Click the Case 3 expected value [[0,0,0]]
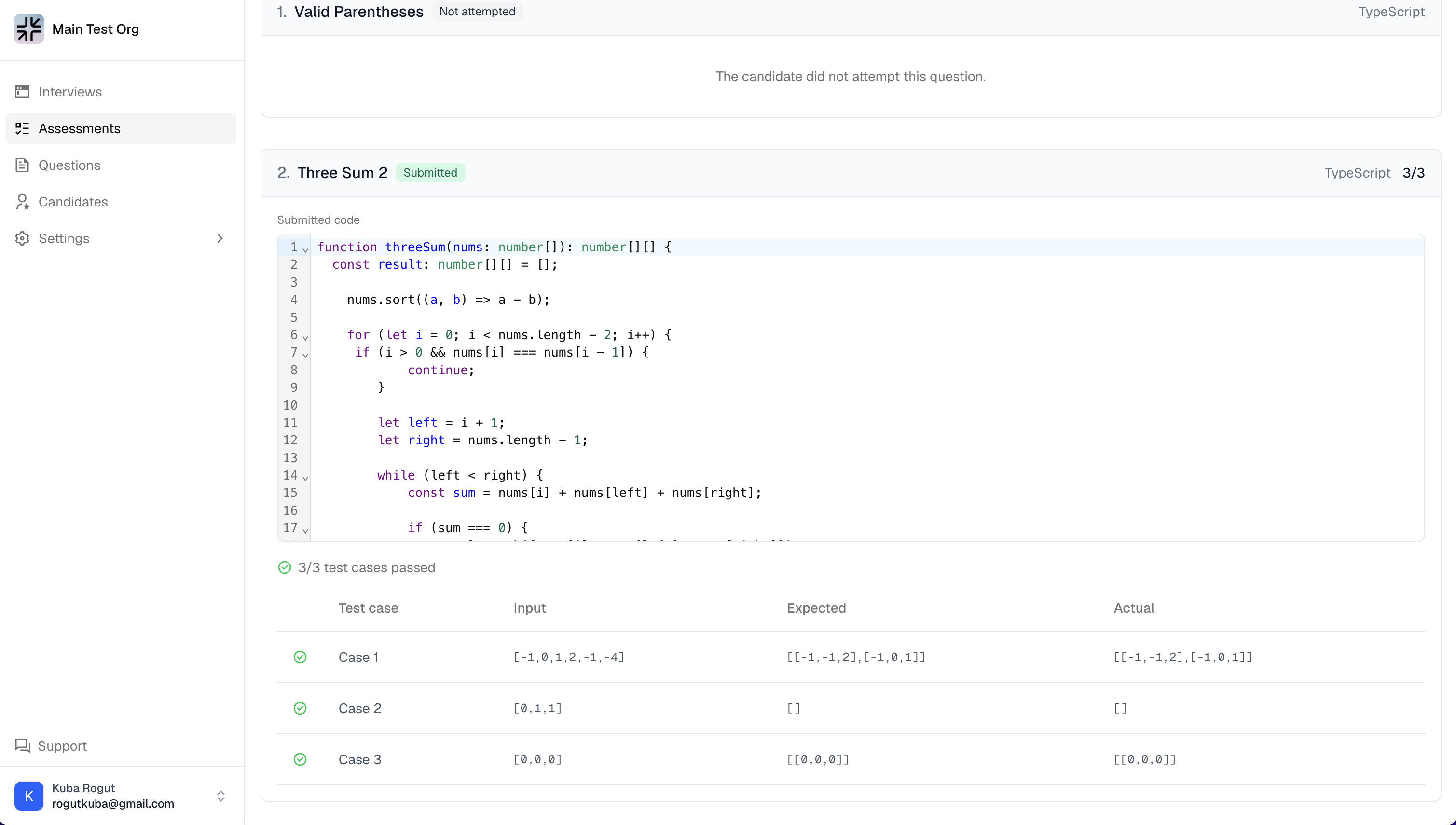This screenshot has height=825, width=1456. 818,759
